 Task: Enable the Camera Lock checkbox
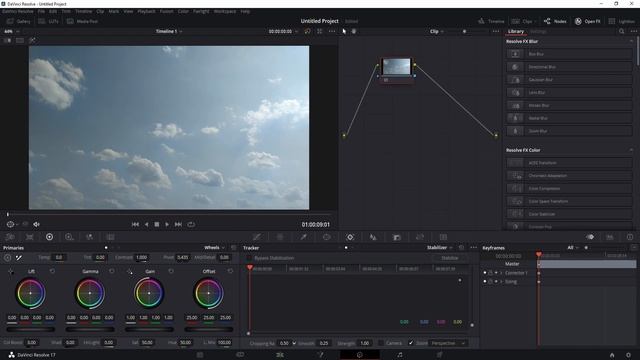[381, 343]
